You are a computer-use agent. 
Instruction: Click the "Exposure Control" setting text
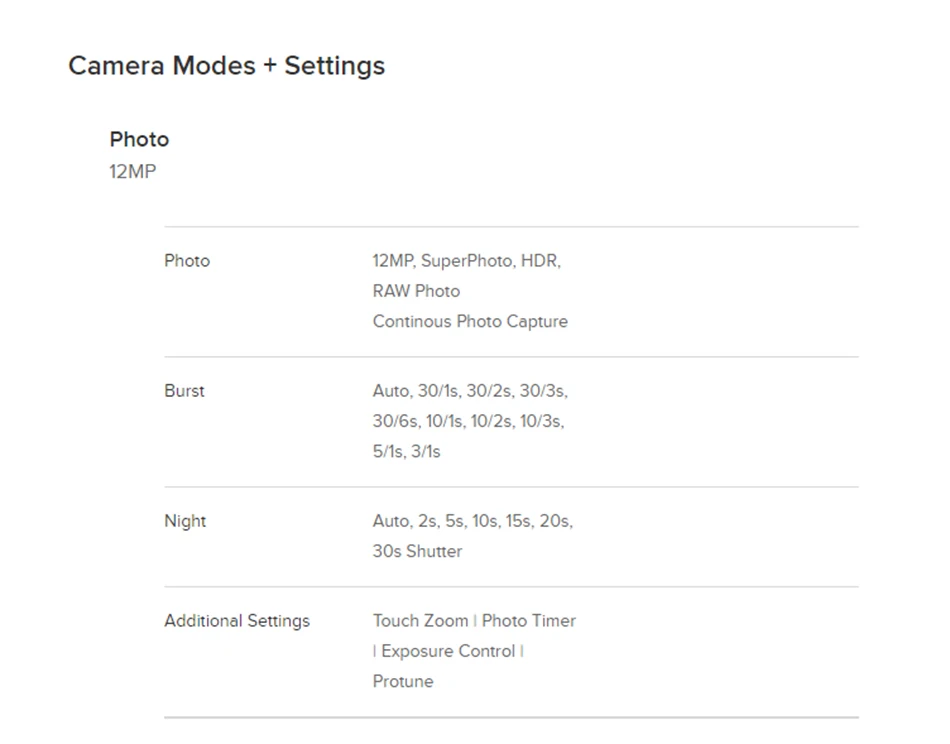point(448,651)
